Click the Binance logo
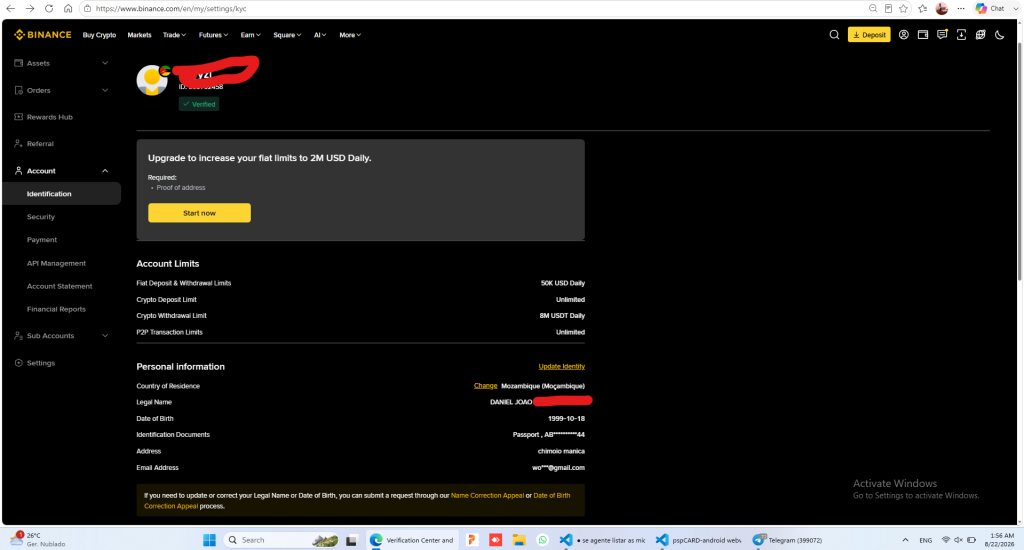Image resolution: width=1024 pixels, height=550 pixels. pyautogui.click(x=42, y=35)
